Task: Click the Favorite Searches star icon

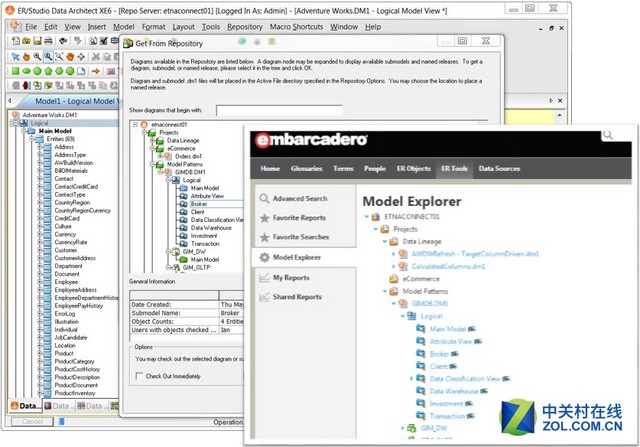Action: [x=264, y=237]
